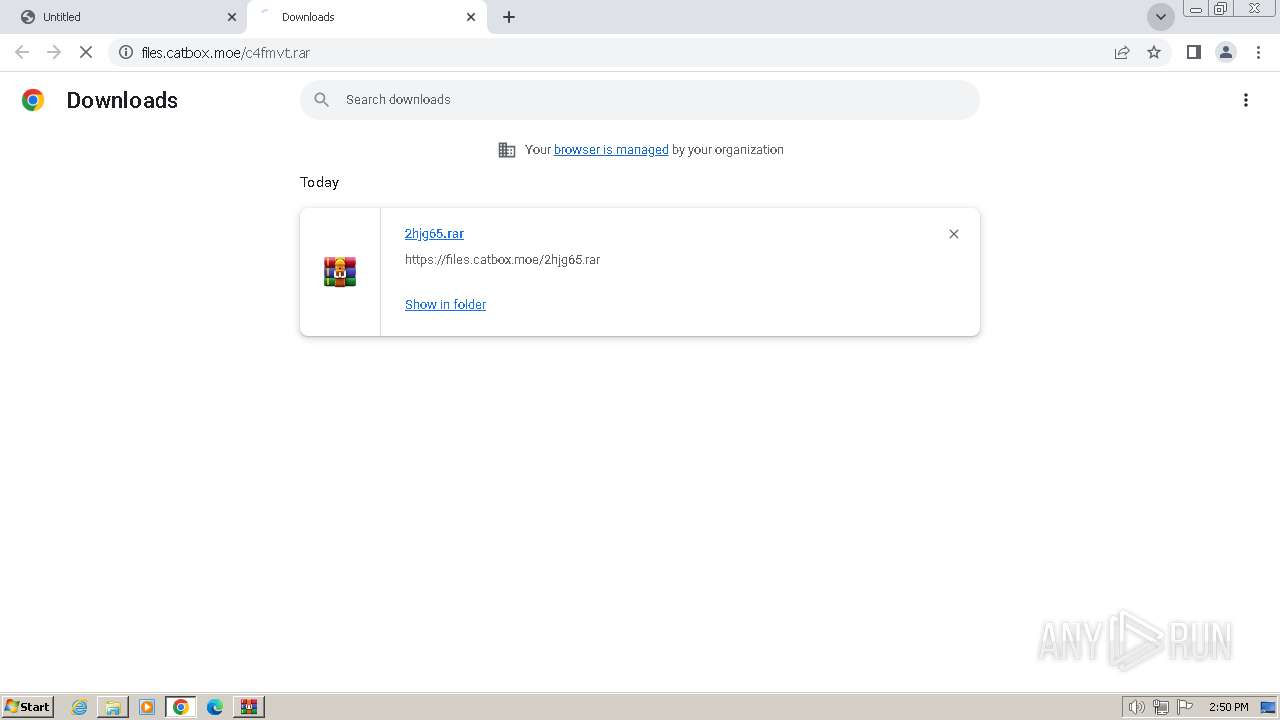Viewport: 1280px width, 720px height.
Task: Close the Downloads tab
Action: tap(471, 17)
